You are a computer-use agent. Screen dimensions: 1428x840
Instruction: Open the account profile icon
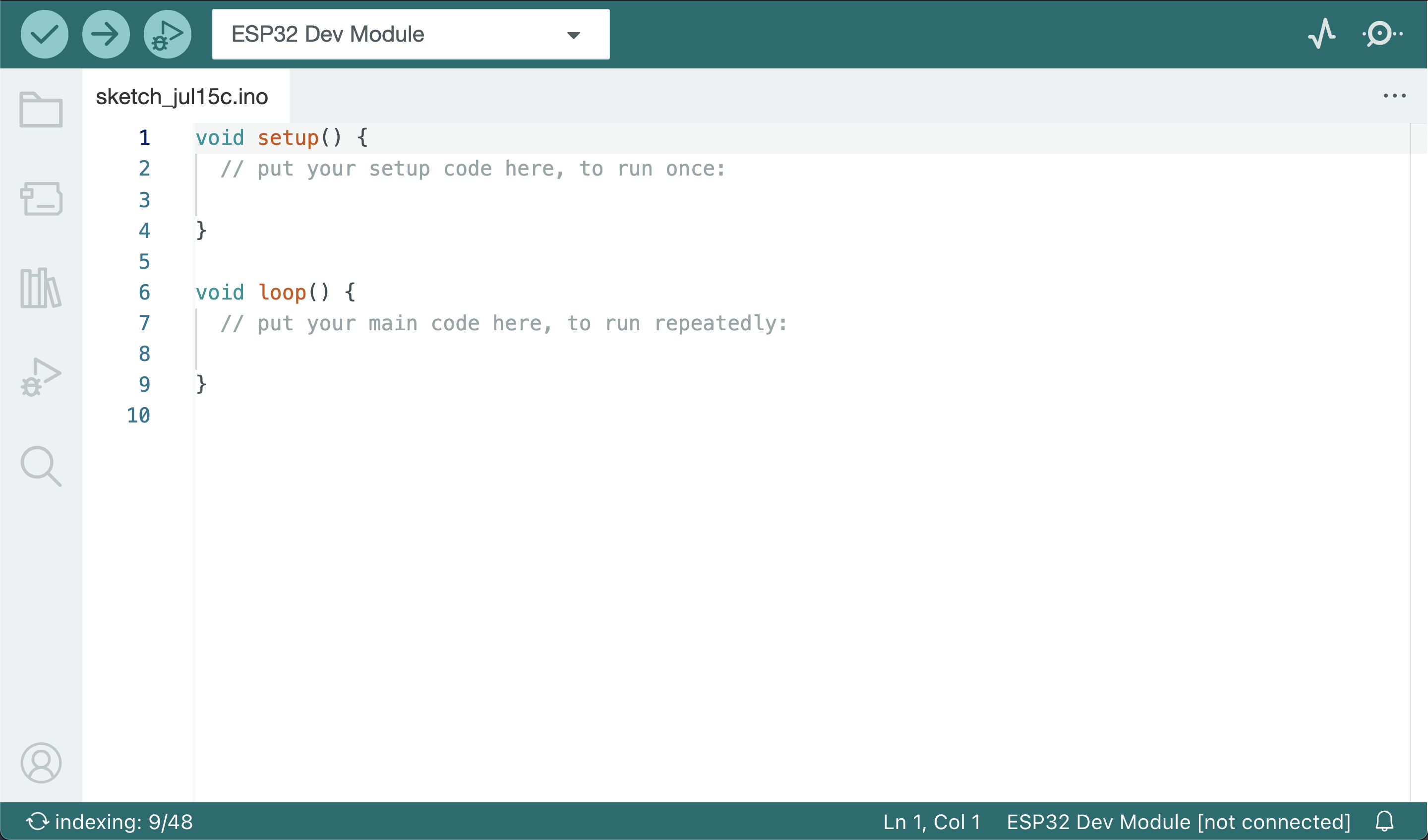41,763
